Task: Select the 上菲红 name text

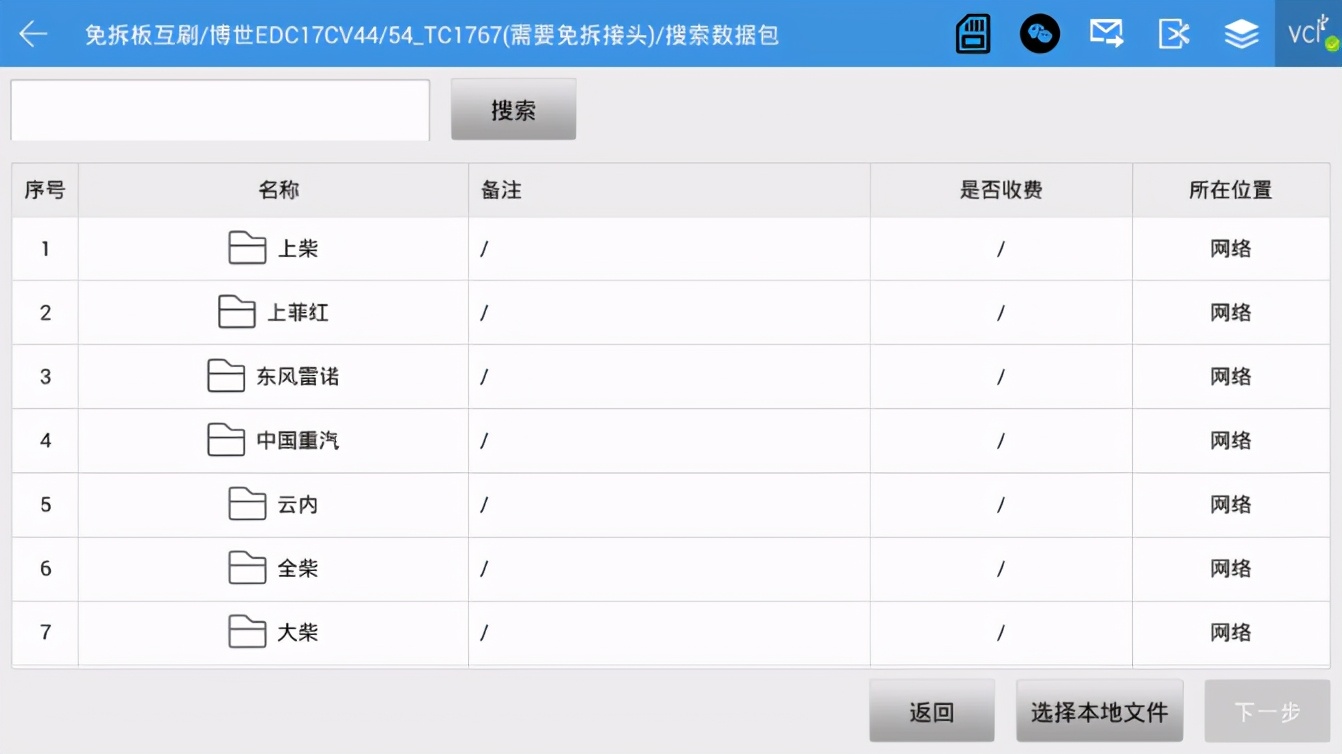Action: (x=298, y=313)
